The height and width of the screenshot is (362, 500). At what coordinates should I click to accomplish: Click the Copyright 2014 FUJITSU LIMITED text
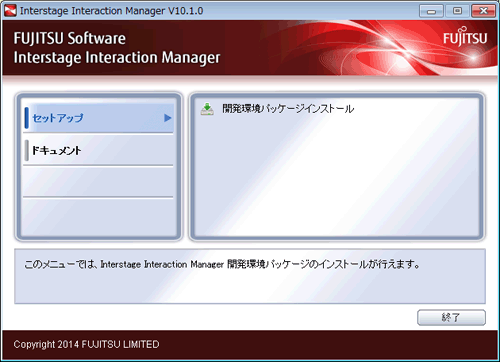coord(86,344)
